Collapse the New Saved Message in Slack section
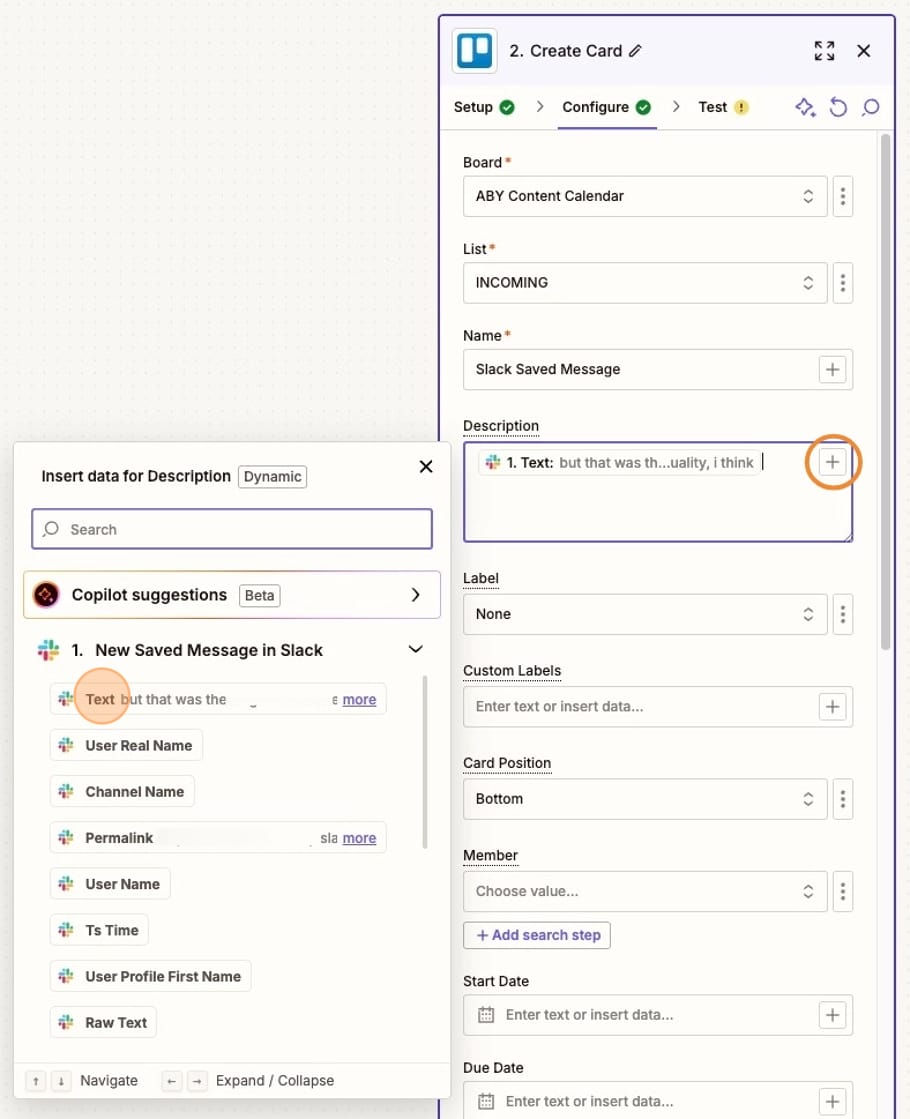Viewport: 910px width, 1119px height. [415, 648]
